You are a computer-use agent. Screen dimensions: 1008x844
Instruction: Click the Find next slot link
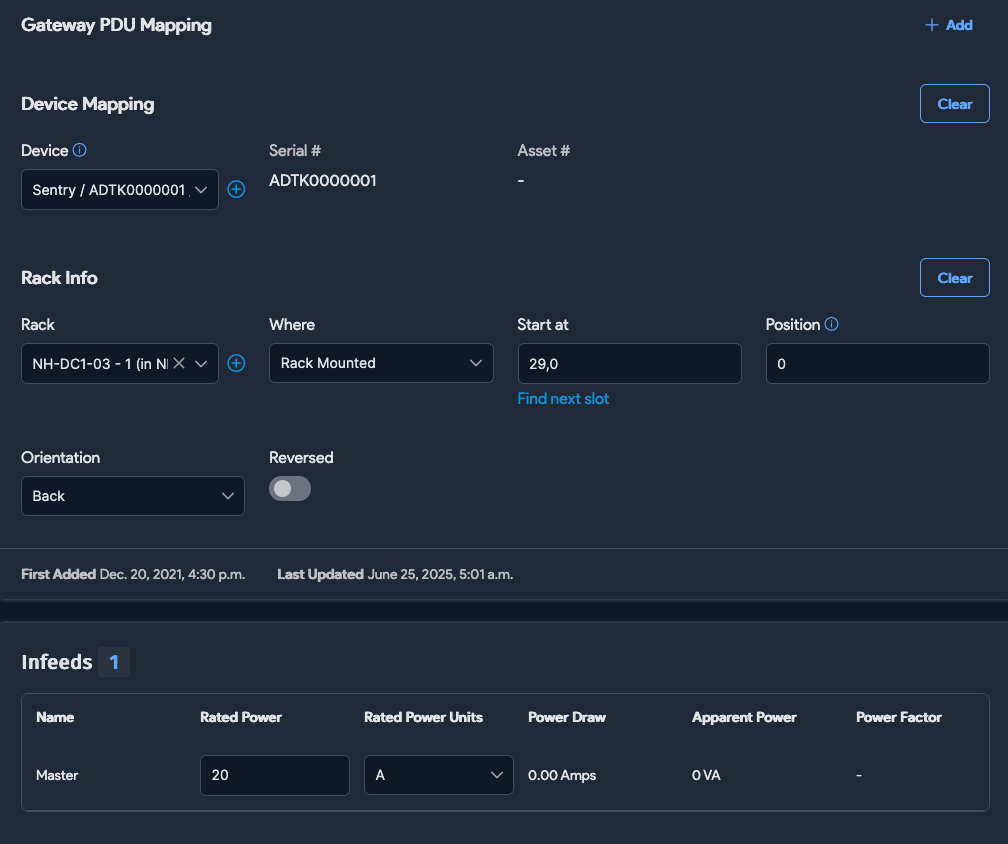(x=562, y=398)
